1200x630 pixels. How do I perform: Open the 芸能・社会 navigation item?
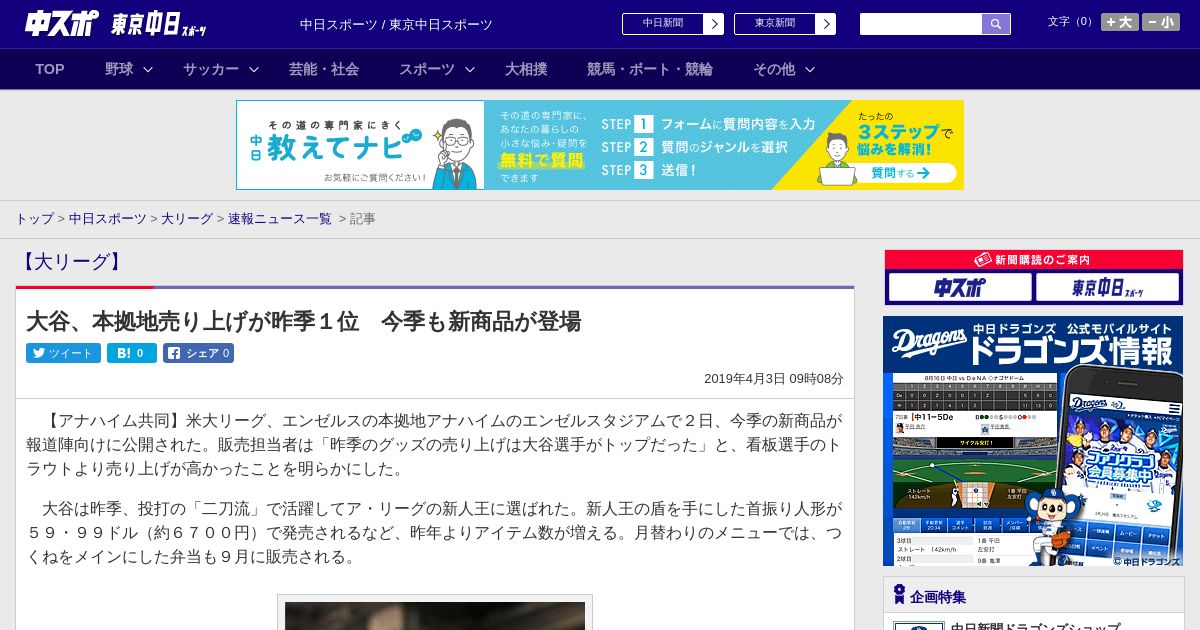point(324,69)
